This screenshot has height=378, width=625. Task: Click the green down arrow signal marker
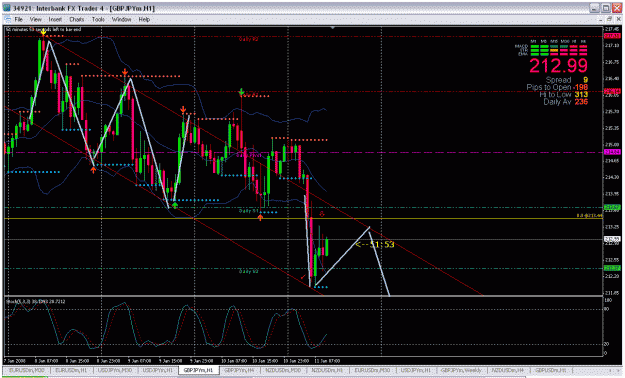coord(241,92)
